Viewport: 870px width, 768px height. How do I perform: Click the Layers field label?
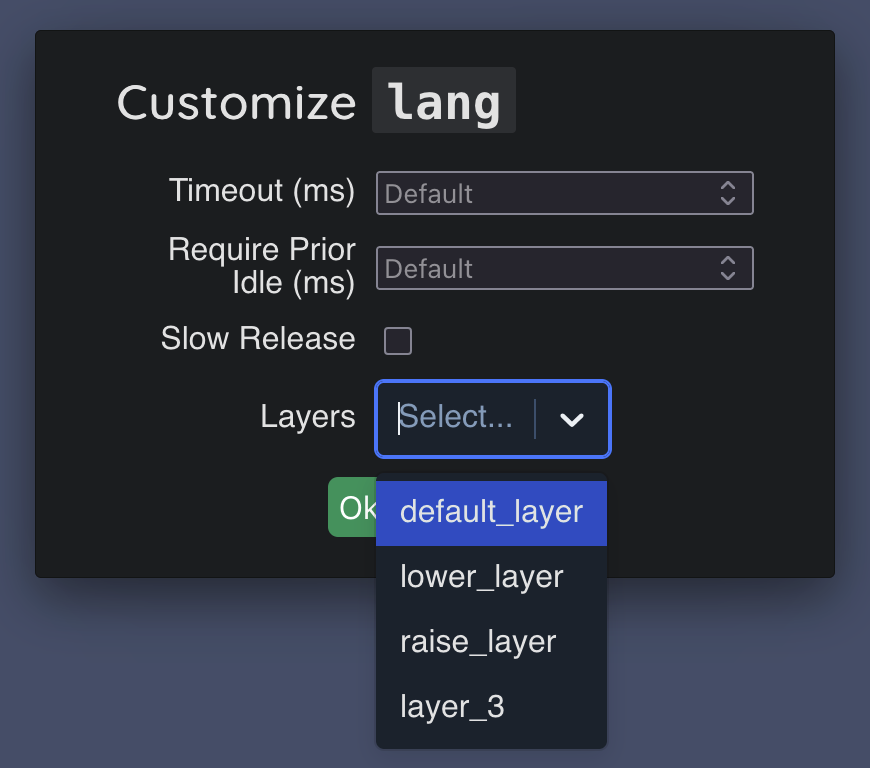tap(308, 417)
